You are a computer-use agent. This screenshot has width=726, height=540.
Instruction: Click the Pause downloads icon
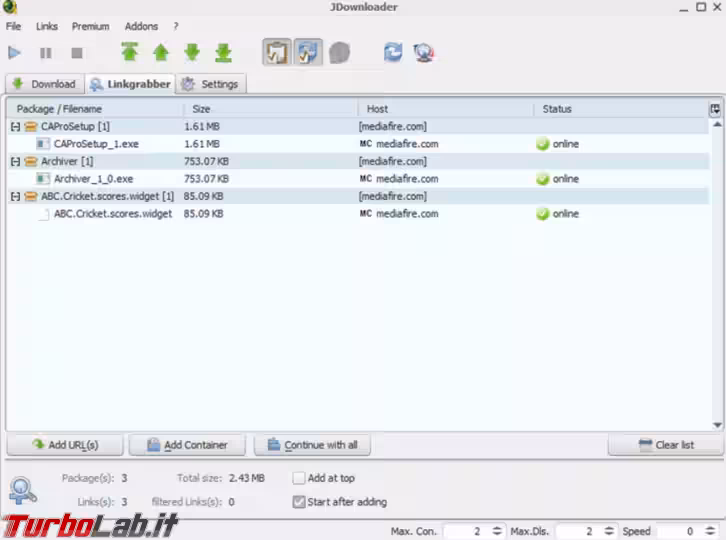pyautogui.click(x=46, y=53)
